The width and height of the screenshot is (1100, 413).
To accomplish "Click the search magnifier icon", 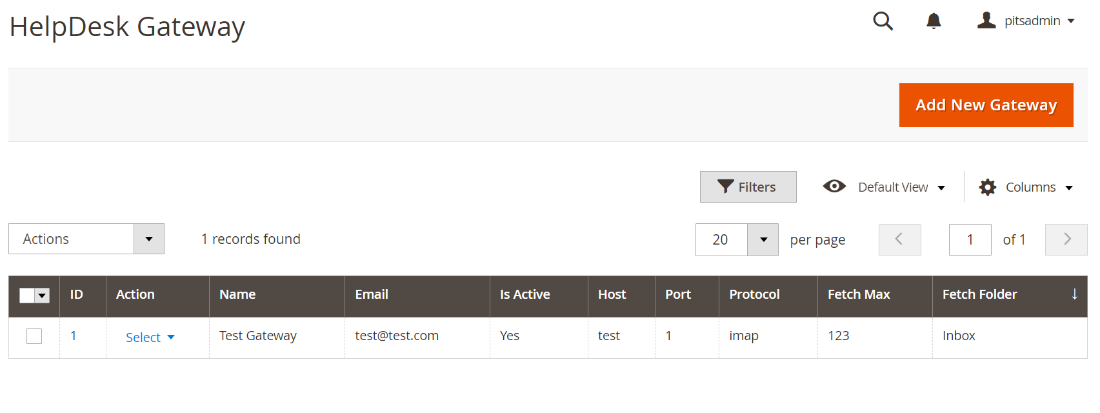I will (883, 21).
